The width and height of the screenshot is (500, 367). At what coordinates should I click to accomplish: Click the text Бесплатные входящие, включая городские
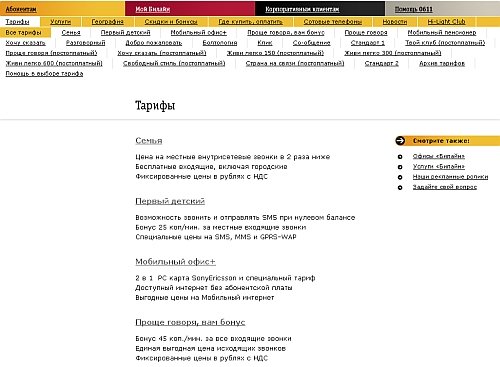pyautogui.click(x=211, y=167)
